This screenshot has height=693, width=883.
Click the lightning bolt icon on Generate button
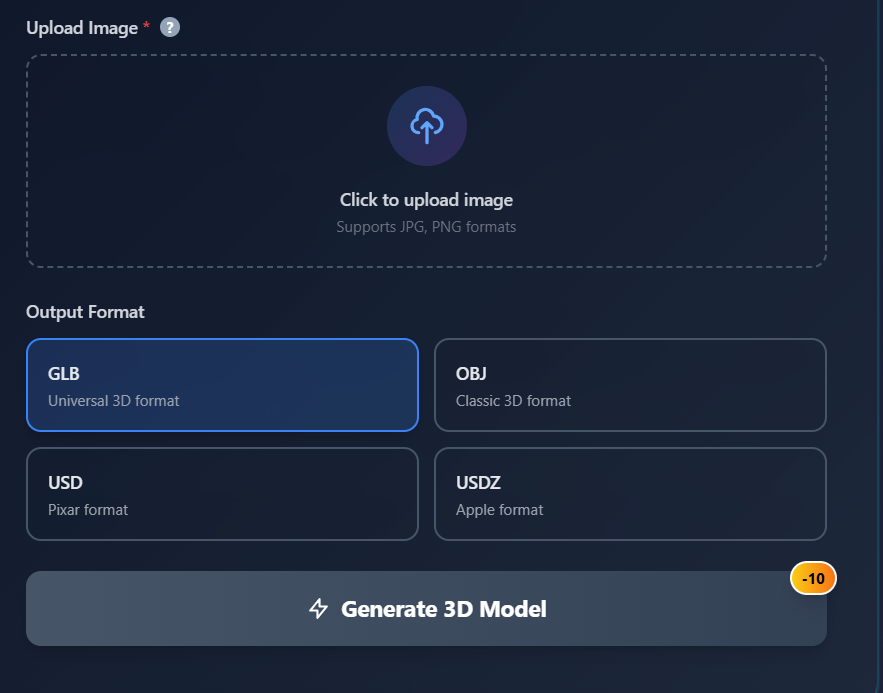(319, 609)
